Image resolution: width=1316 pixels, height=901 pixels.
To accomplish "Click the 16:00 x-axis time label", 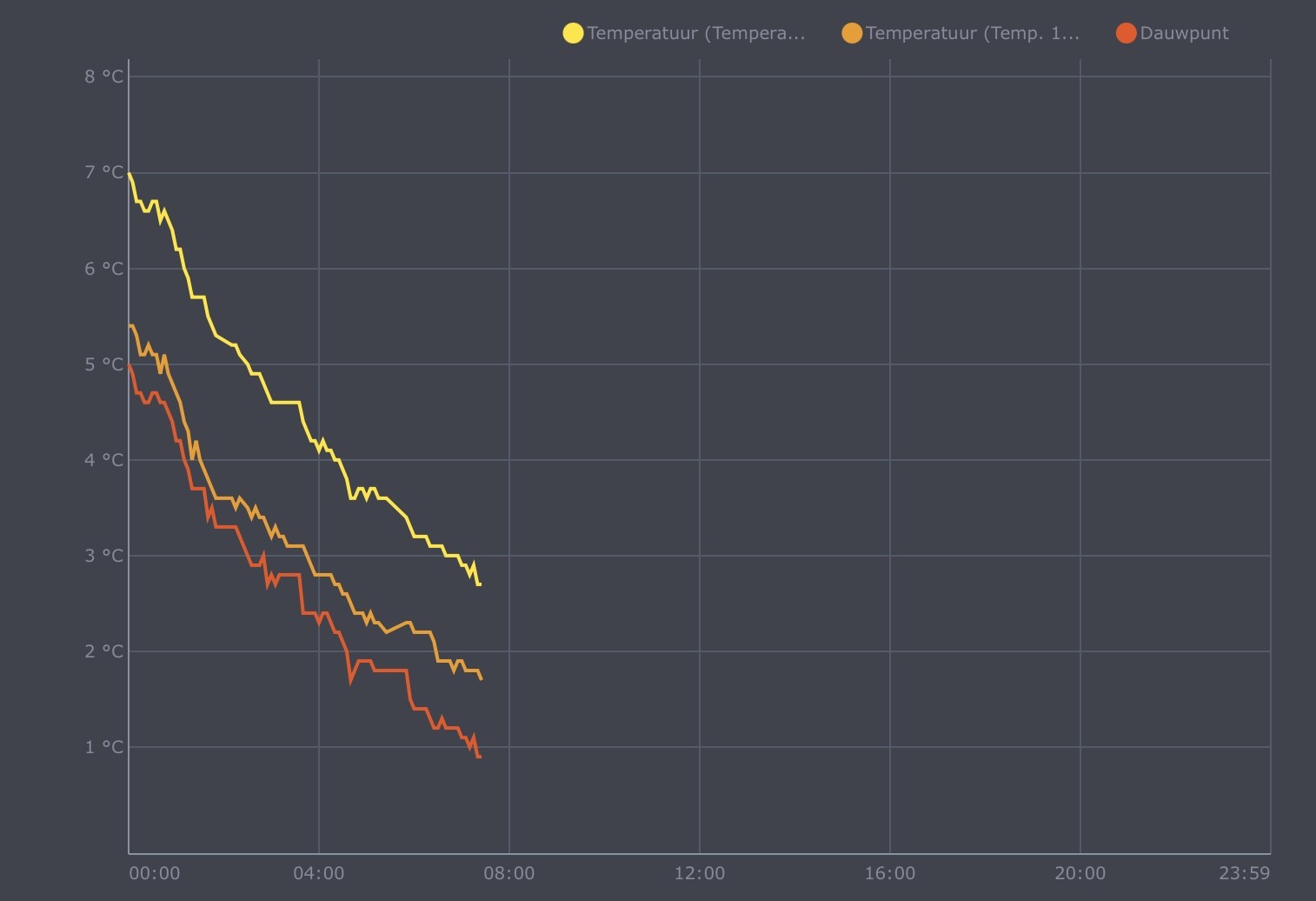I will coord(890,873).
